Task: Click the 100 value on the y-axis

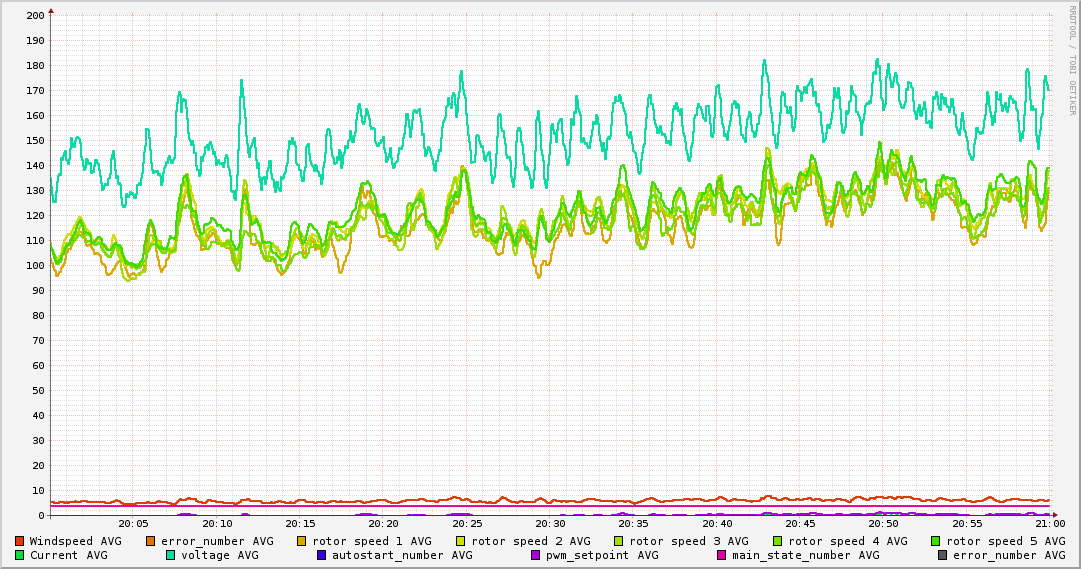Action: (35, 266)
